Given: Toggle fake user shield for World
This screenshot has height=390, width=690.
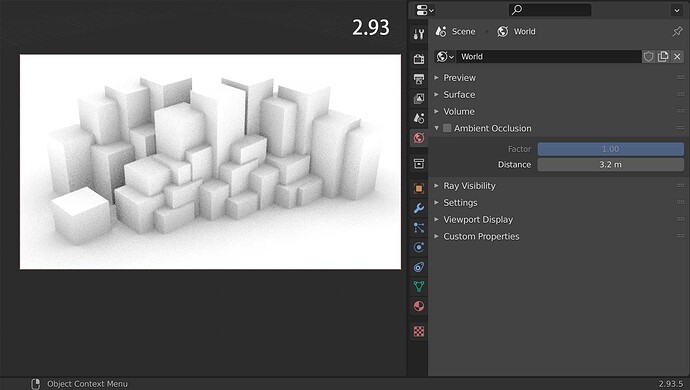Looking at the screenshot, I should (648, 56).
